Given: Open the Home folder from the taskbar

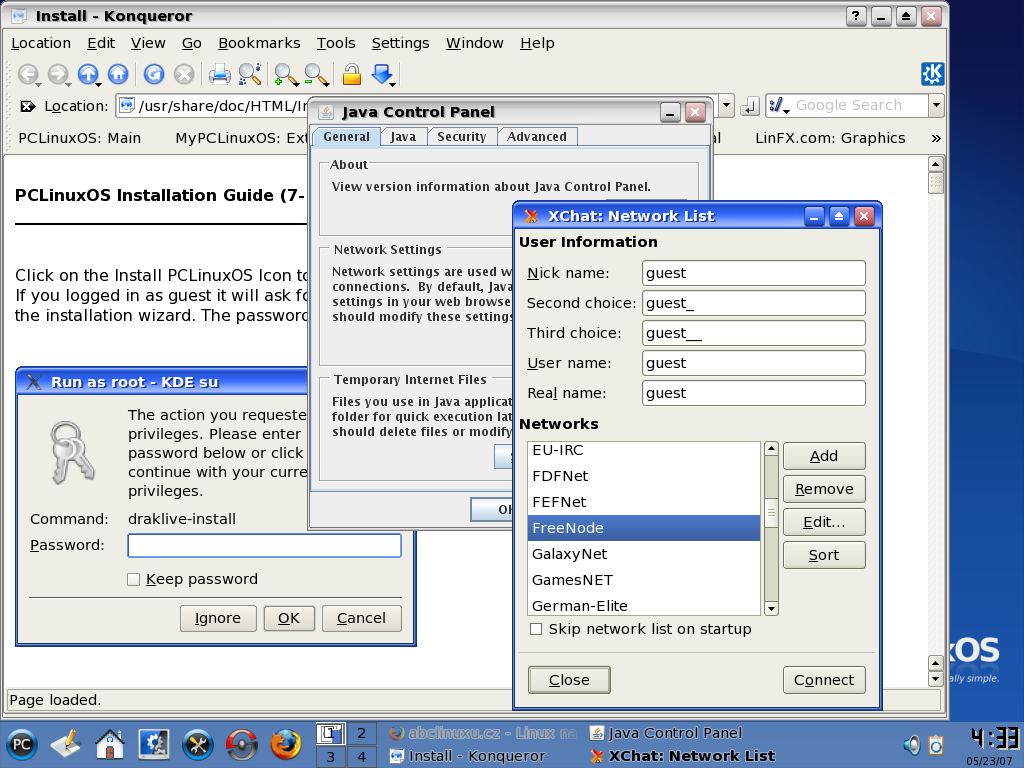Looking at the screenshot, I should (x=110, y=744).
